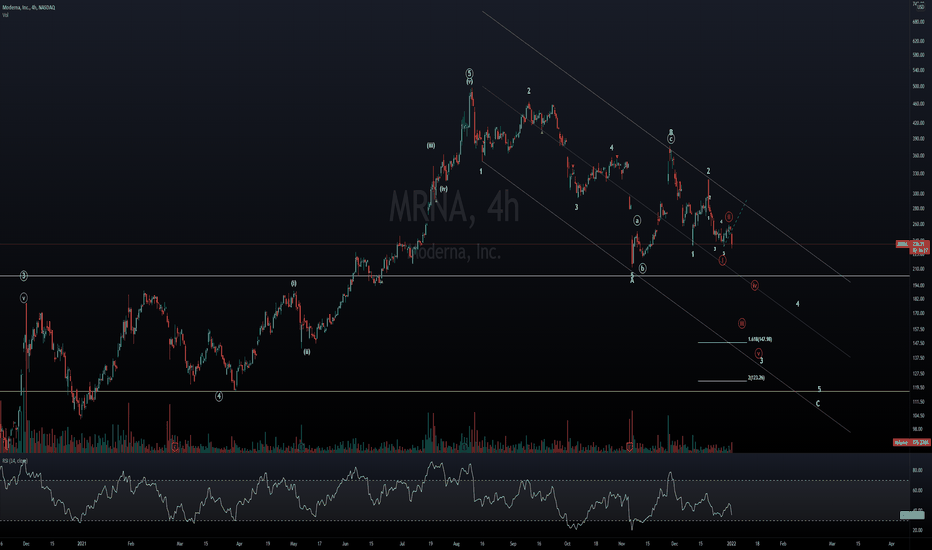
Task: Select the circled b wave label
Action: pos(642,269)
